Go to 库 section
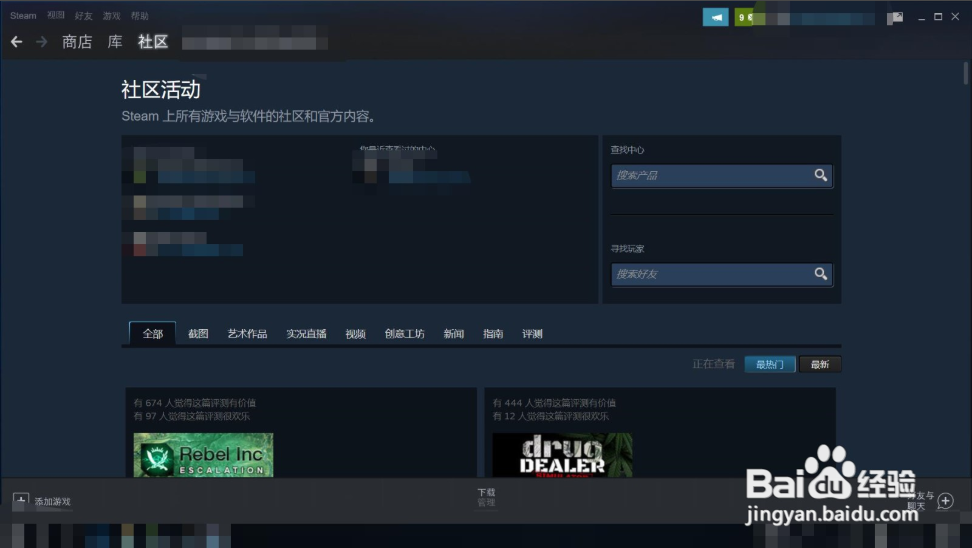 (x=115, y=42)
